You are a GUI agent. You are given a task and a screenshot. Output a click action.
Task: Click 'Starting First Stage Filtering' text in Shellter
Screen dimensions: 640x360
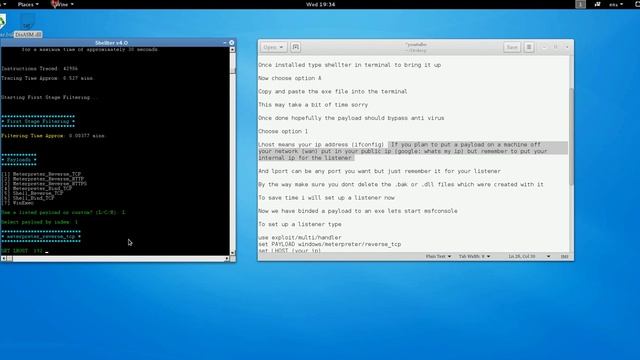[x=50, y=98]
